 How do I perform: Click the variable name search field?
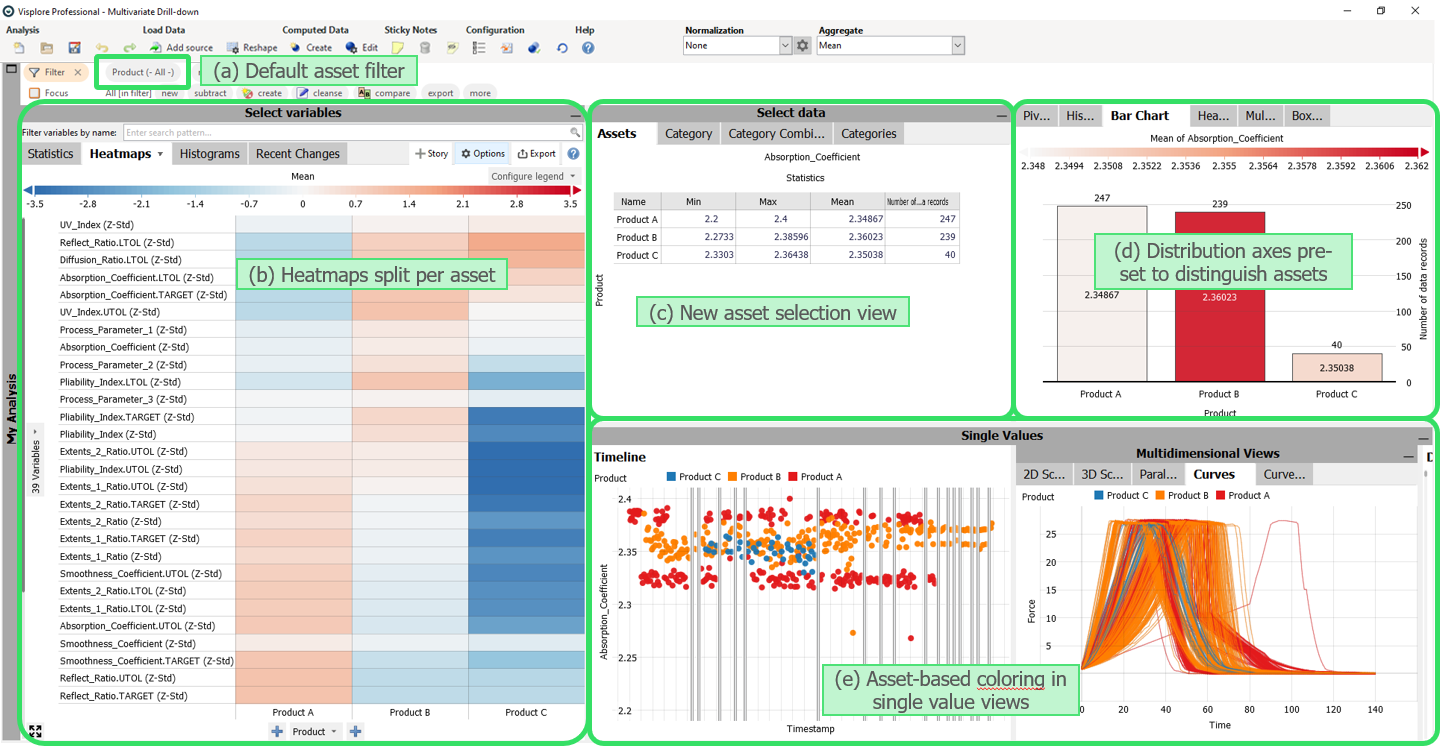coord(350,132)
